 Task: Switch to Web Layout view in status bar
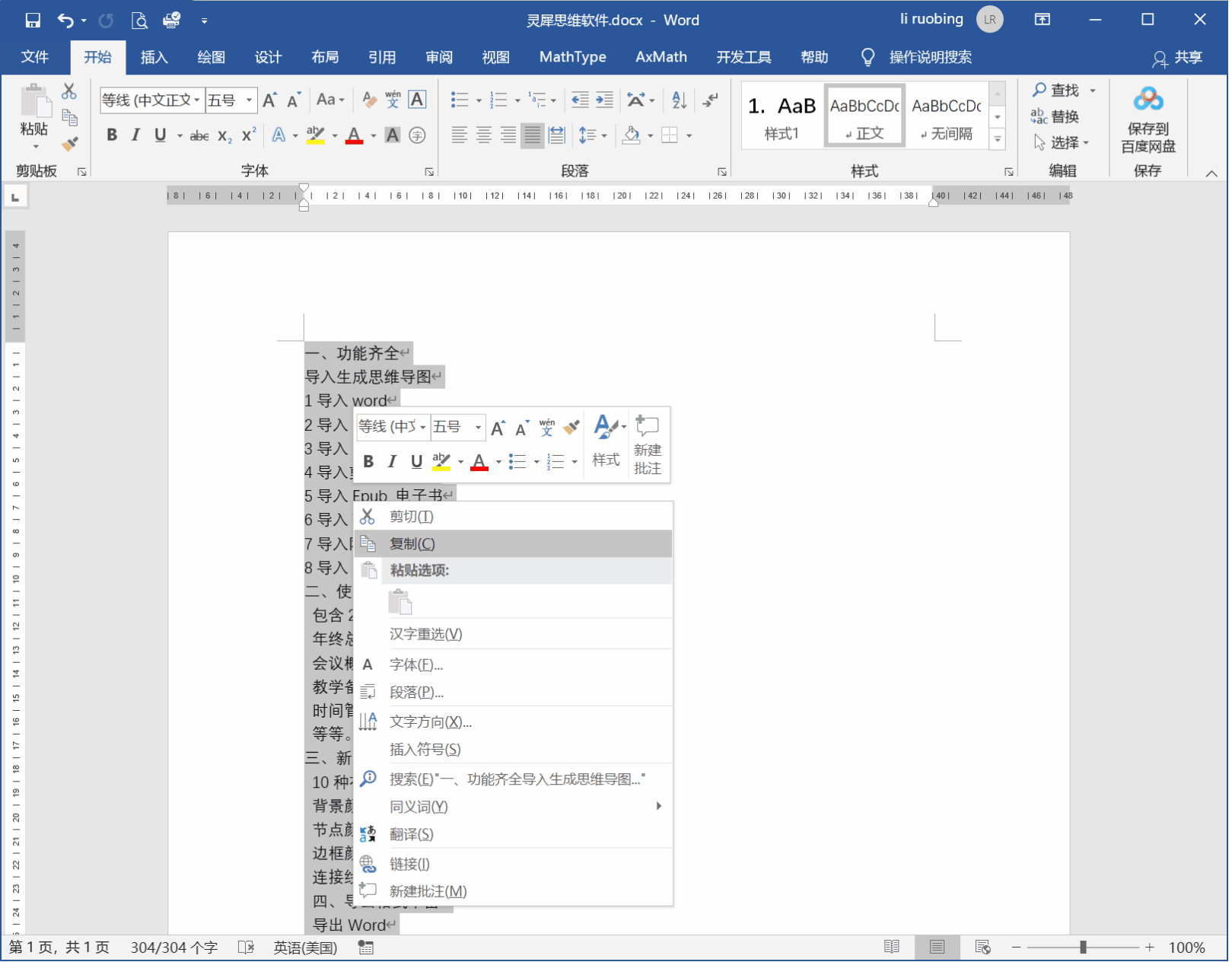point(984,948)
